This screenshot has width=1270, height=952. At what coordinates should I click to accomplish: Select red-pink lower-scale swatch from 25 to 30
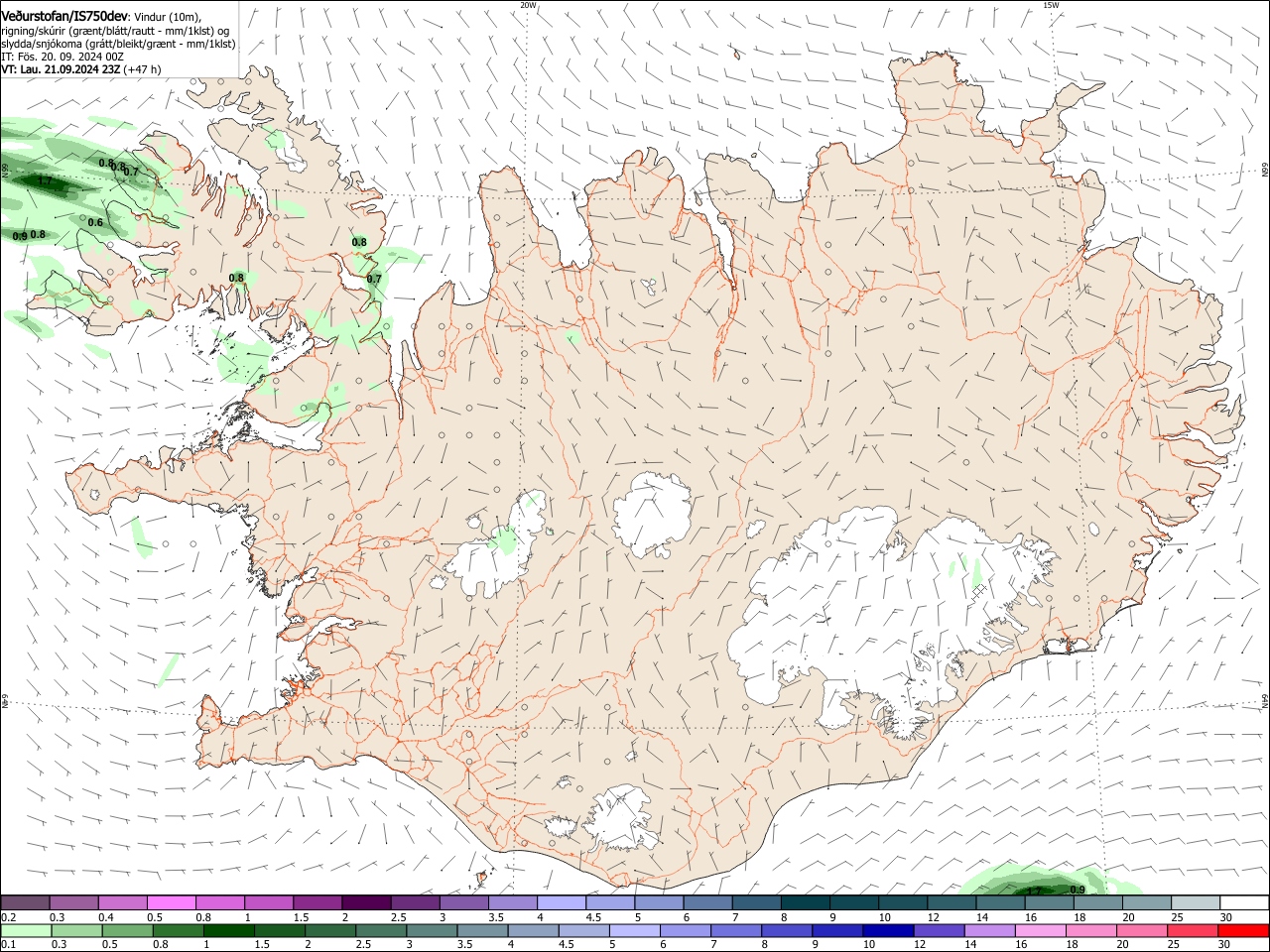click(1192, 930)
